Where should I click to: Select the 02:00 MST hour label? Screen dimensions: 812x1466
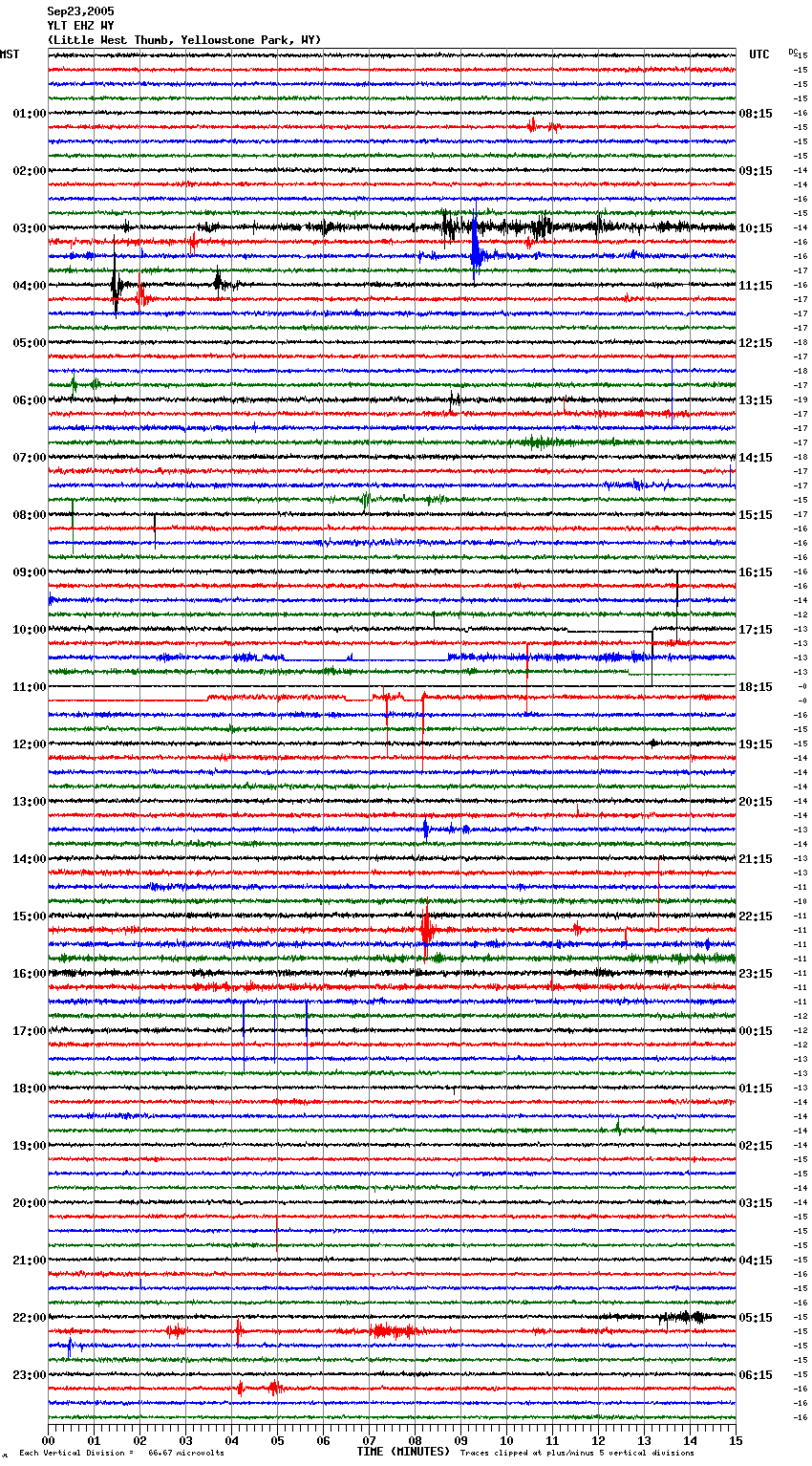point(30,171)
